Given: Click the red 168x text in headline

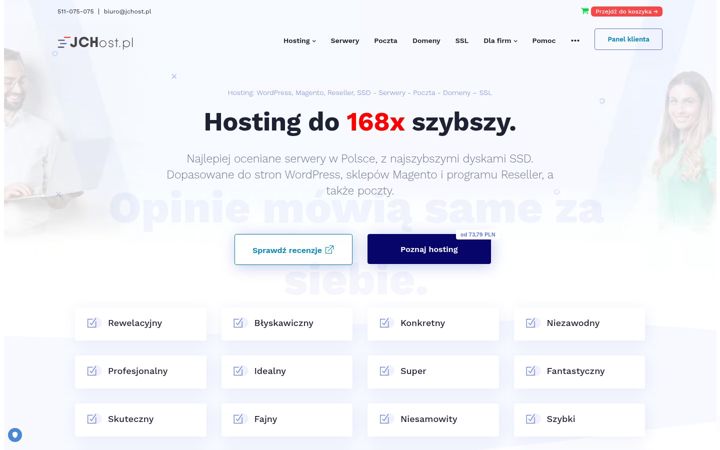Looking at the screenshot, I should tap(375, 122).
